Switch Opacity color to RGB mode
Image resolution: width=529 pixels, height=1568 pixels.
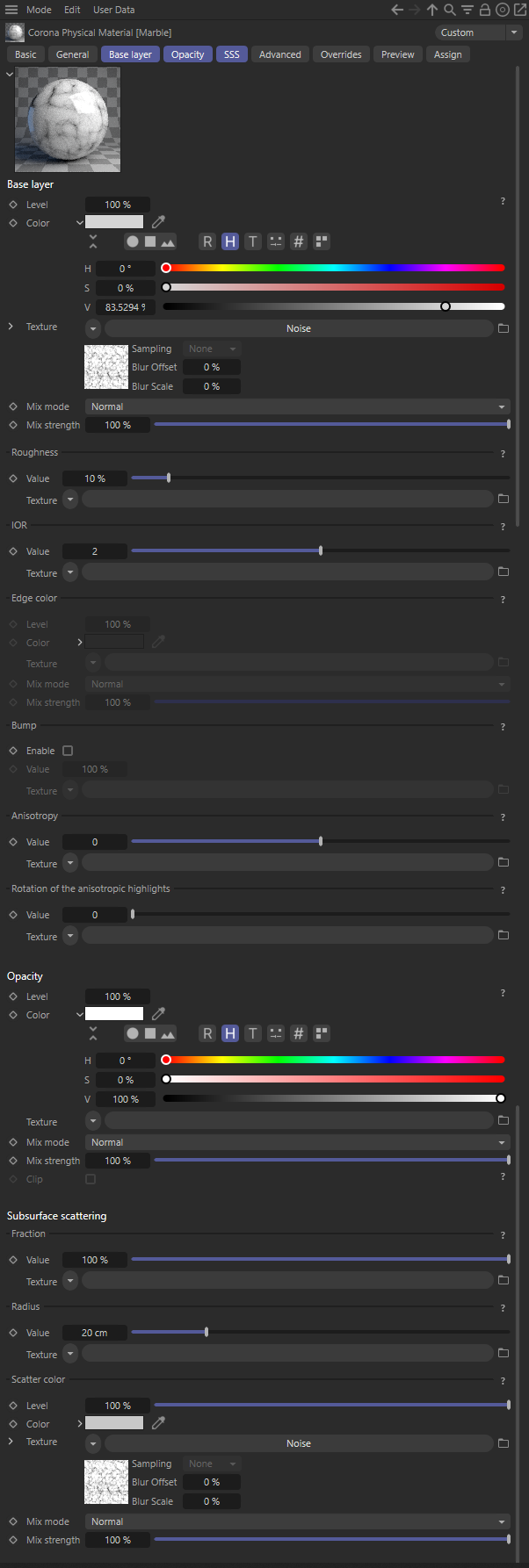click(207, 1033)
